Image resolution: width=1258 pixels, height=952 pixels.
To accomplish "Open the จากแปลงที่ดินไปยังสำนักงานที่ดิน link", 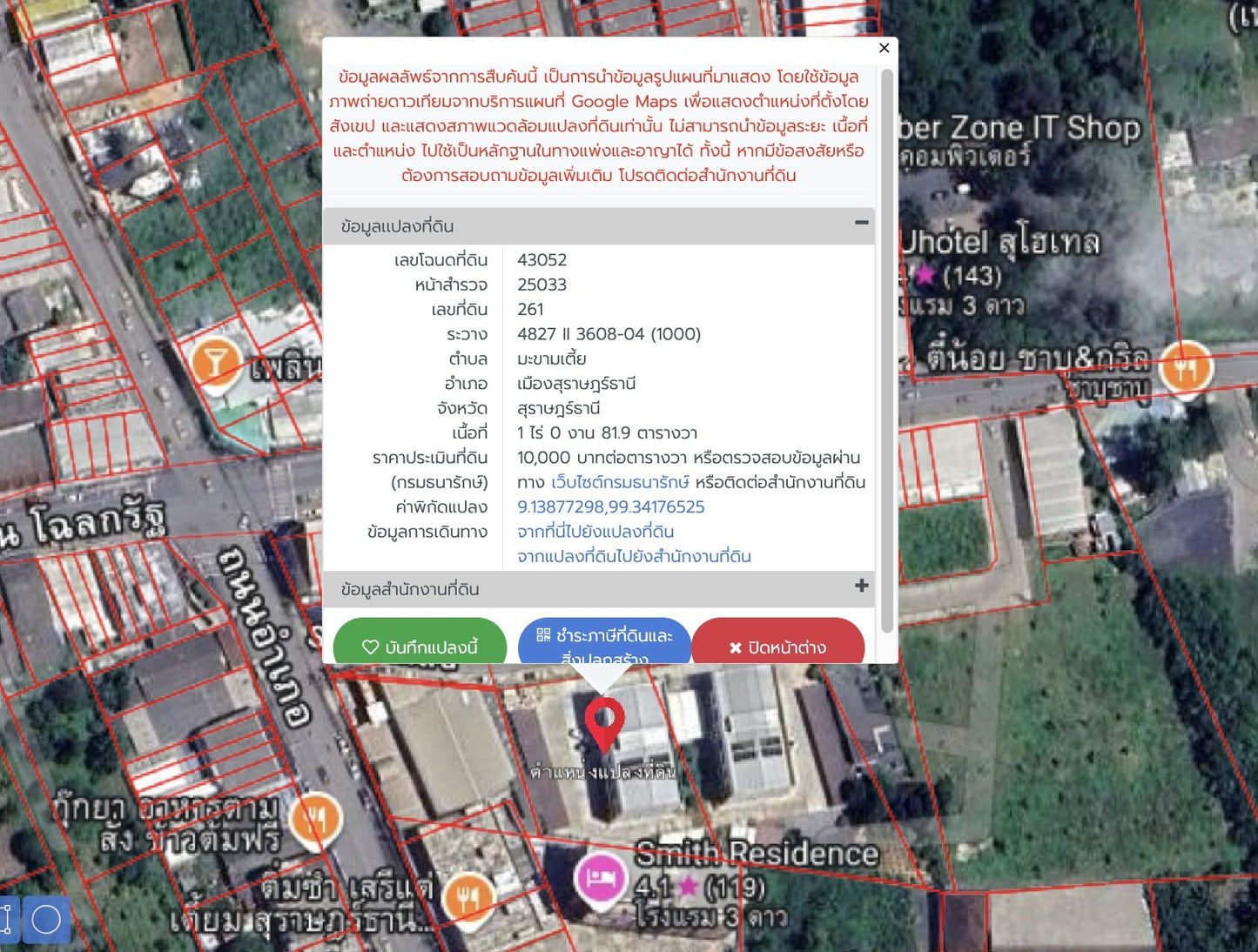I will point(635,556).
